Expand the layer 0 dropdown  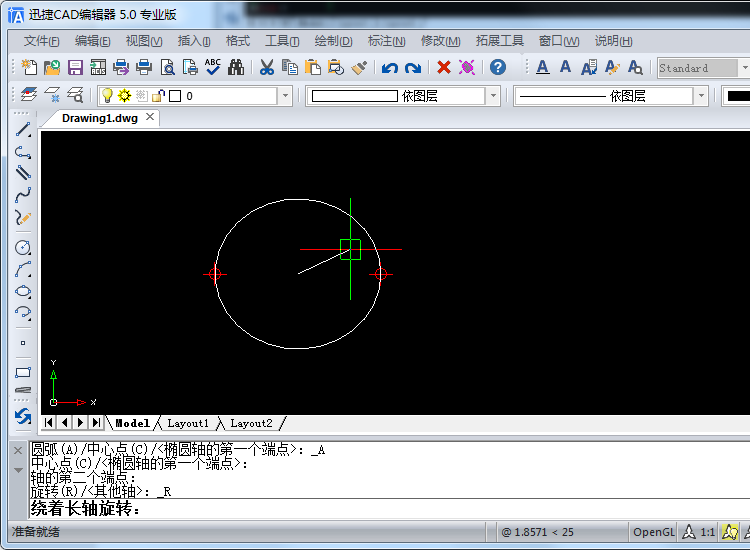pyautogui.click(x=285, y=96)
